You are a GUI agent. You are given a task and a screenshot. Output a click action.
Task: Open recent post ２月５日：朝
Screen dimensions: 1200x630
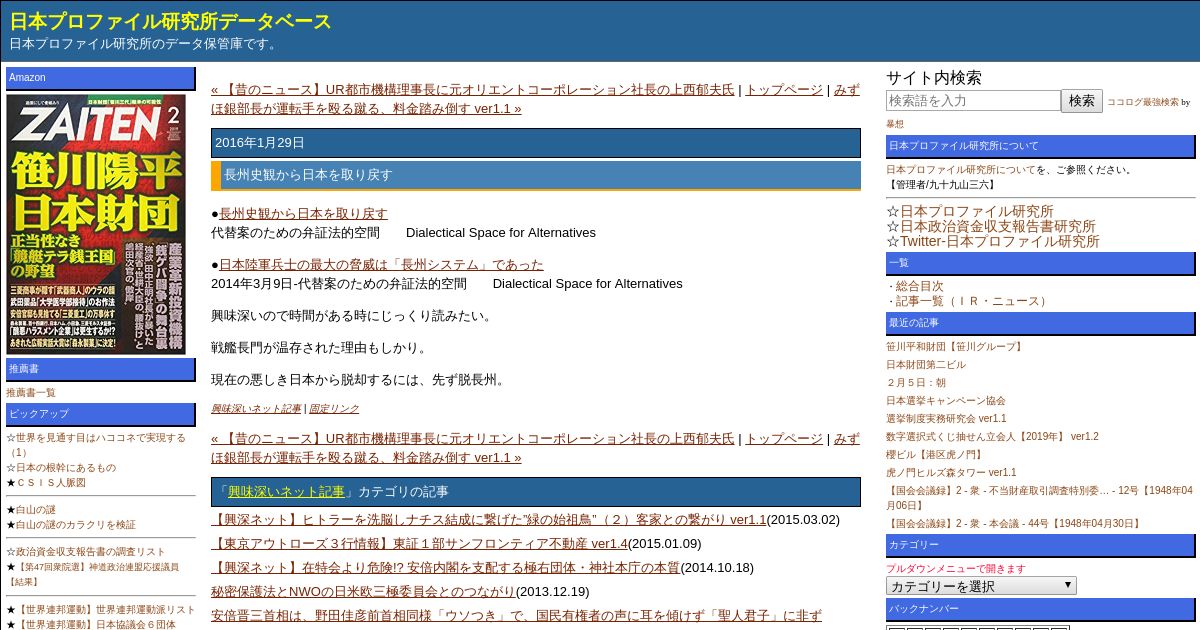coord(916,382)
